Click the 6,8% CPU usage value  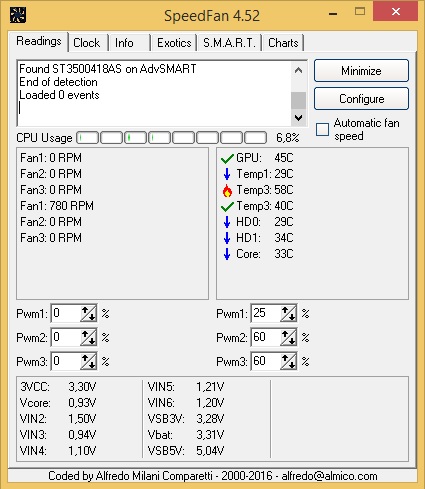(288, 138)
